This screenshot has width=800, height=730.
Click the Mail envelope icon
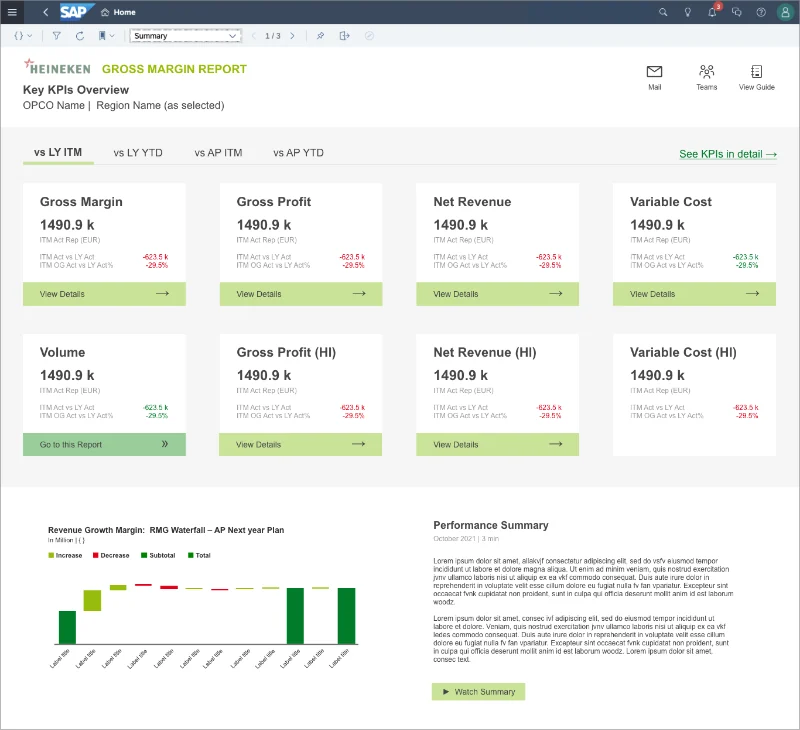[654, 71]
